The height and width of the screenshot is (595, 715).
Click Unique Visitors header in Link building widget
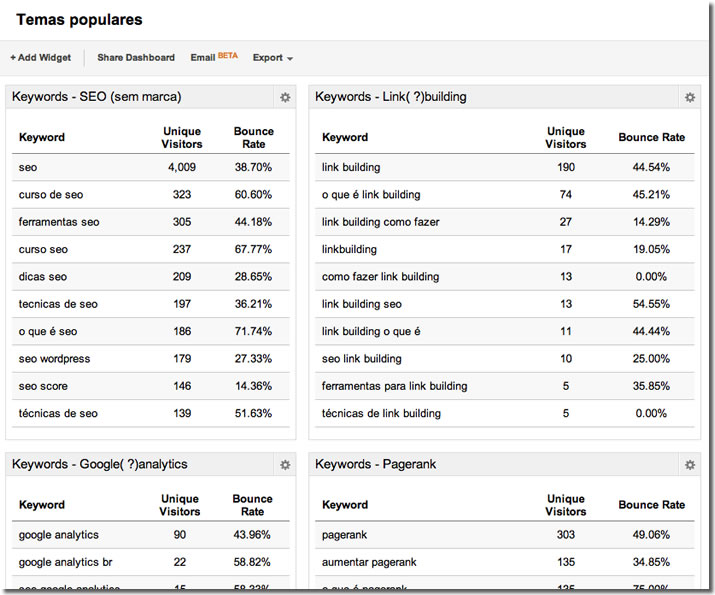[x=566, y=138]
